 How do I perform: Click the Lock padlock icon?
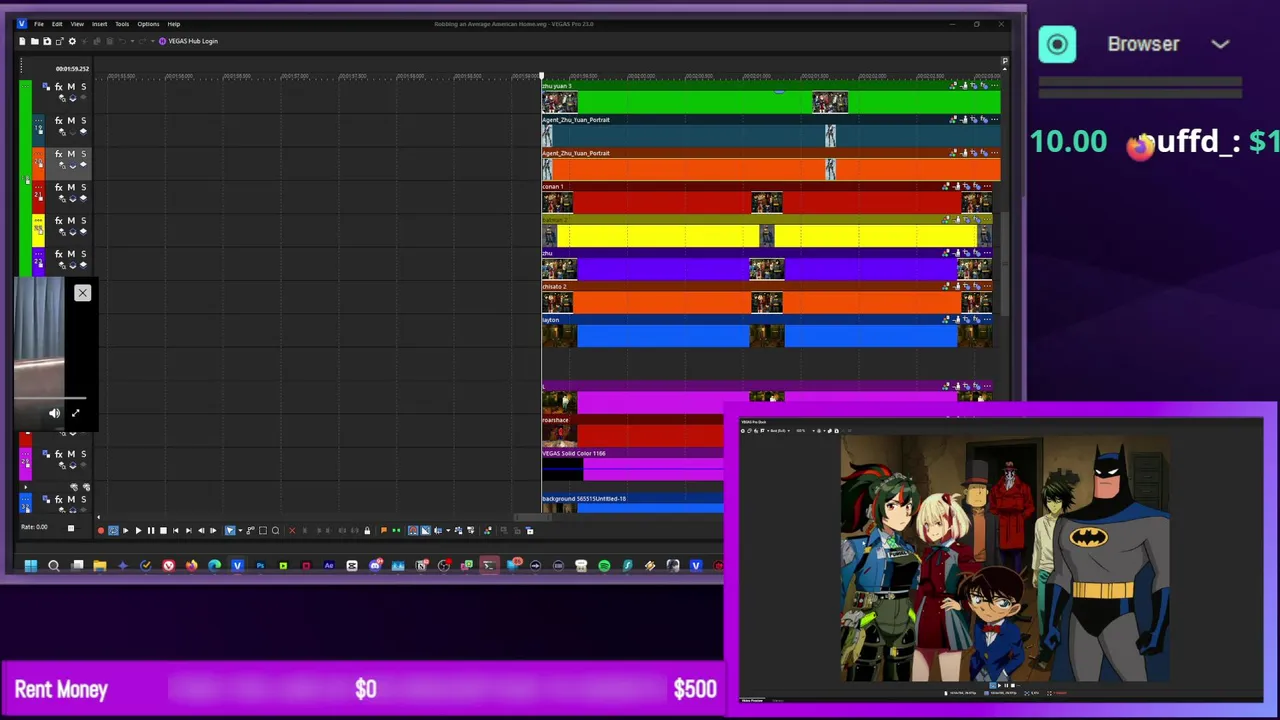pyautogui.click(x=367, y=530)
